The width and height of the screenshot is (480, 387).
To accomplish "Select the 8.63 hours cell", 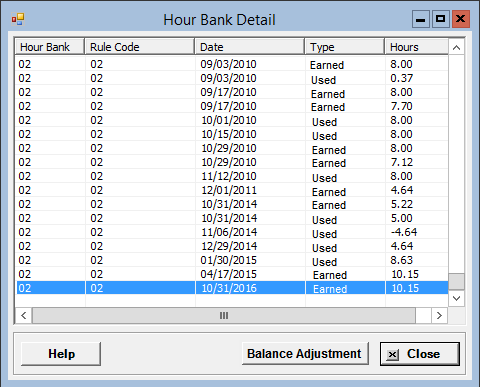I will click(402, 260).
